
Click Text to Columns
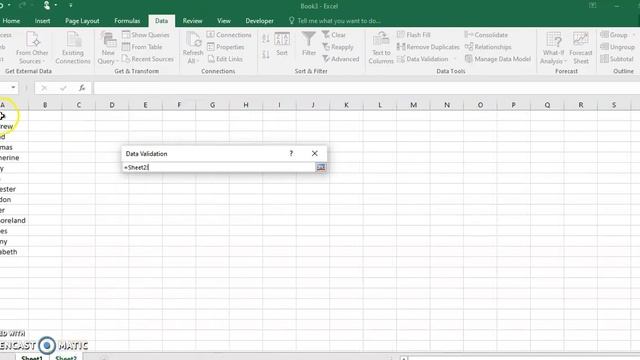[x=381, y=48]
